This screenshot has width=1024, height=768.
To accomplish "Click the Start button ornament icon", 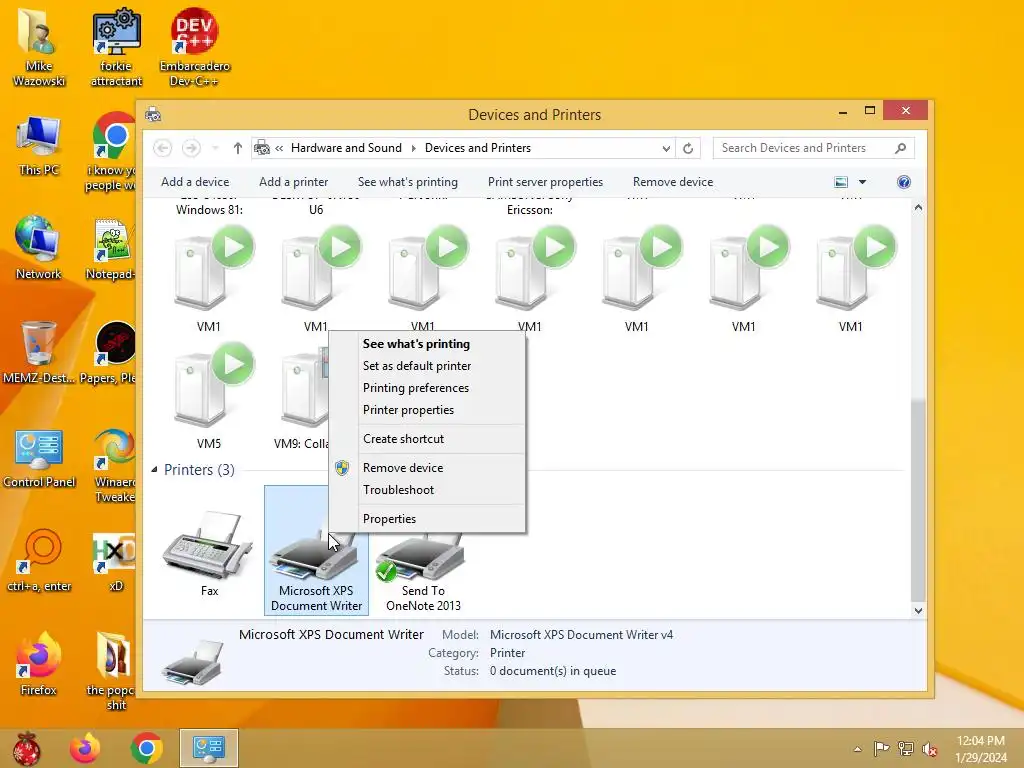I will click(x=26, y=748).
